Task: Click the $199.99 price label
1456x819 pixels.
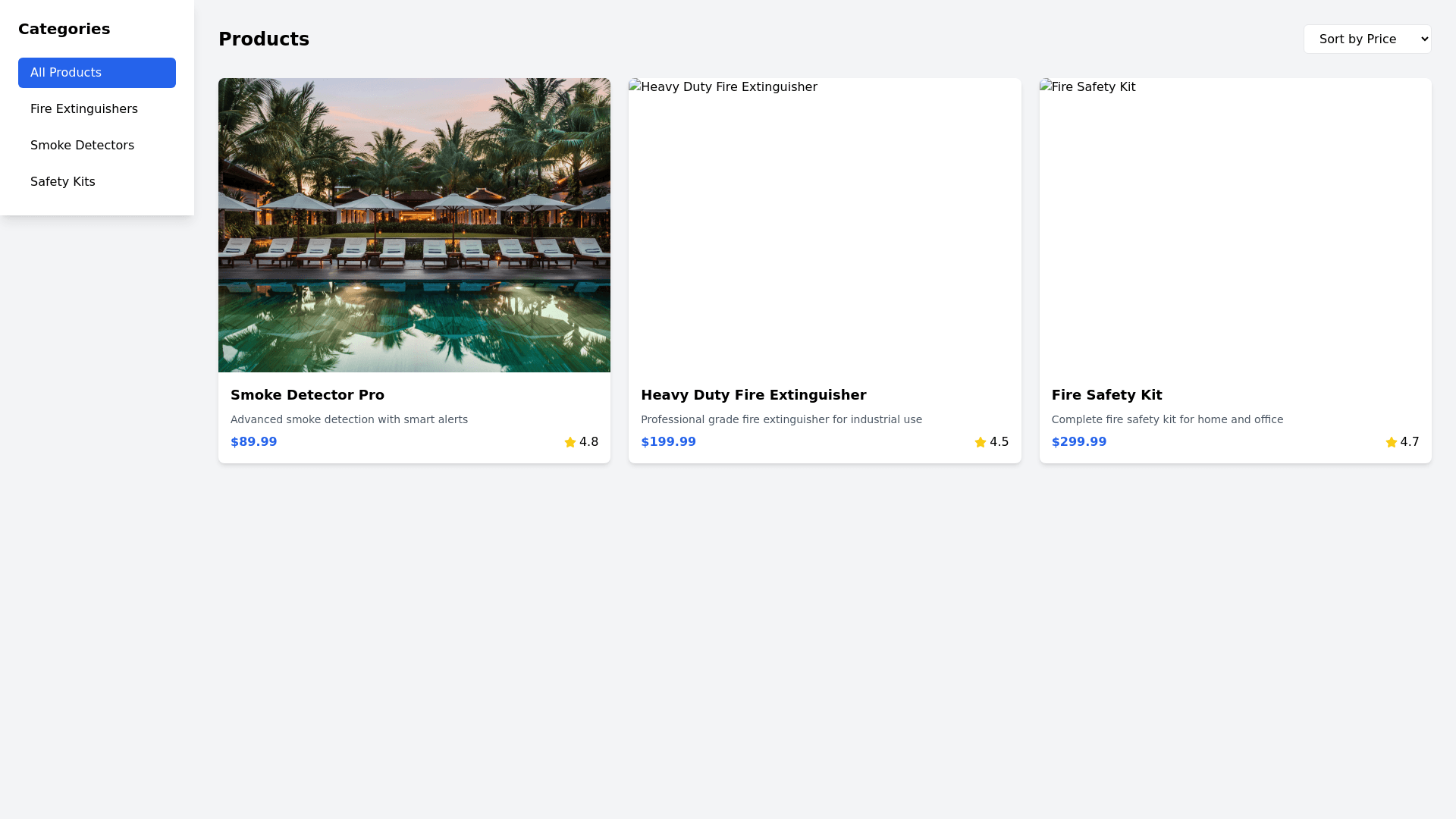Action: pyautogui.click(x=668, y=442)
